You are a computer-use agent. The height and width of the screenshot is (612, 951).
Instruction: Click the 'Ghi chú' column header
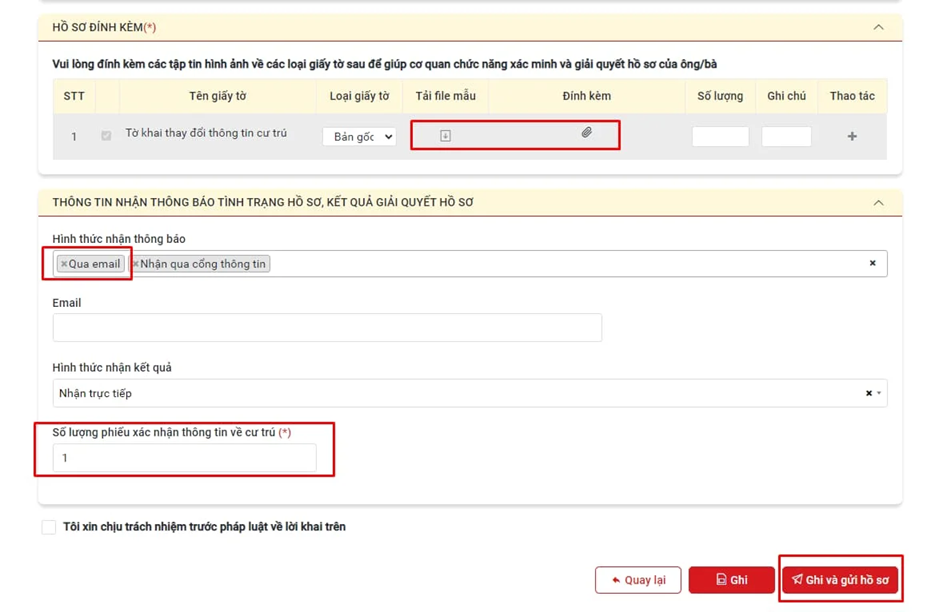pos(787,96)
